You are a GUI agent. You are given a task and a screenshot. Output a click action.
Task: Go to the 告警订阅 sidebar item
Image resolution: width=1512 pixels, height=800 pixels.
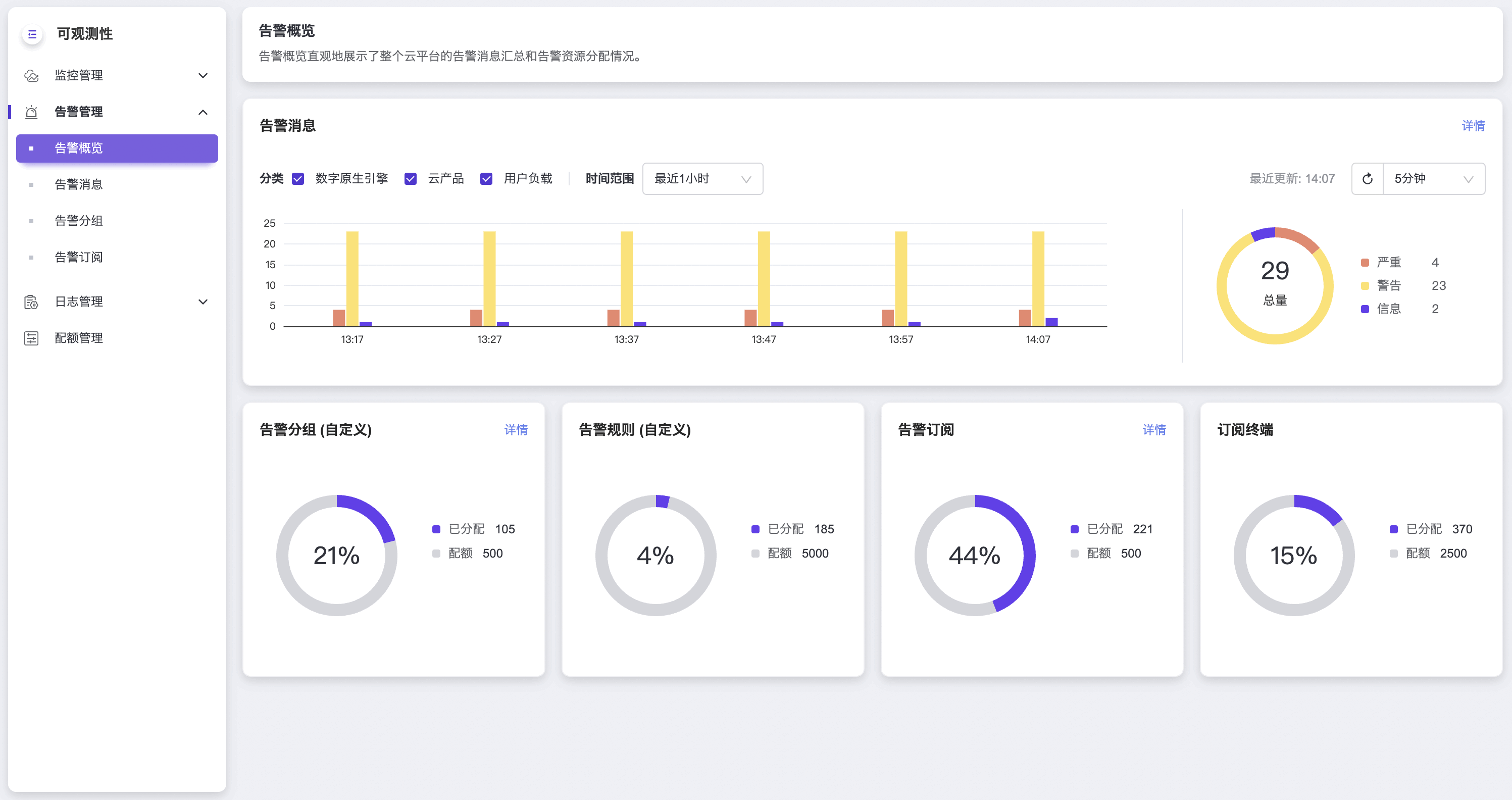point(79,257)
